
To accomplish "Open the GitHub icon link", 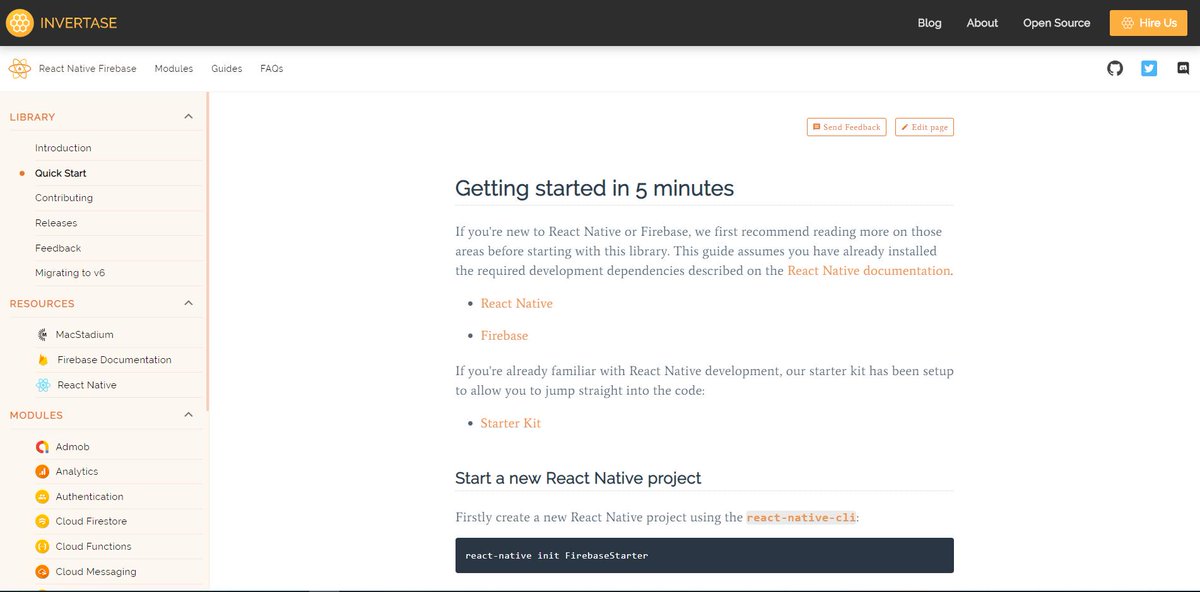I will (x=1115, y=69).
